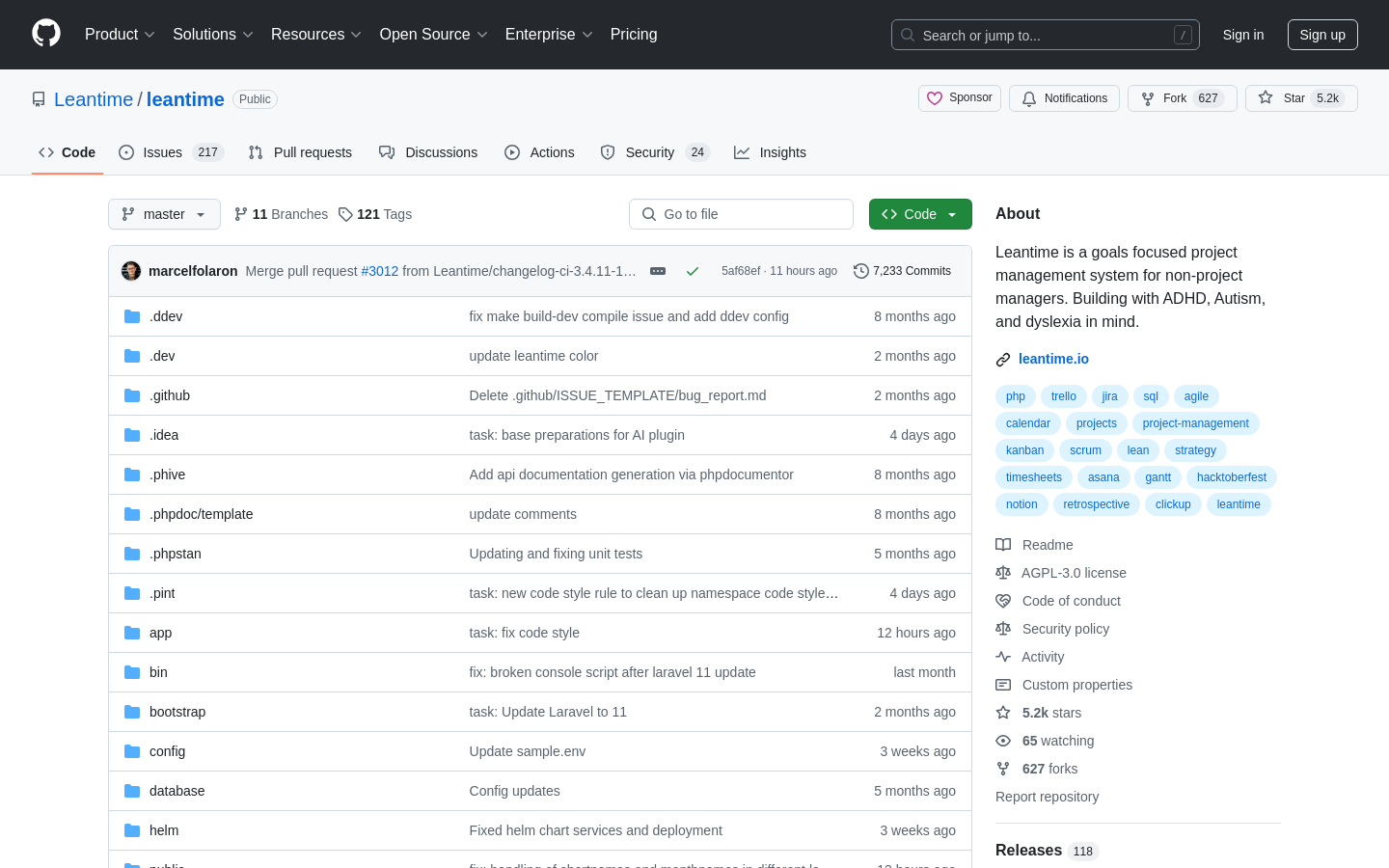The width and height of the screenshot is (1389, 868).
Task: Open the .idea folder
Action: click(164, 435)
